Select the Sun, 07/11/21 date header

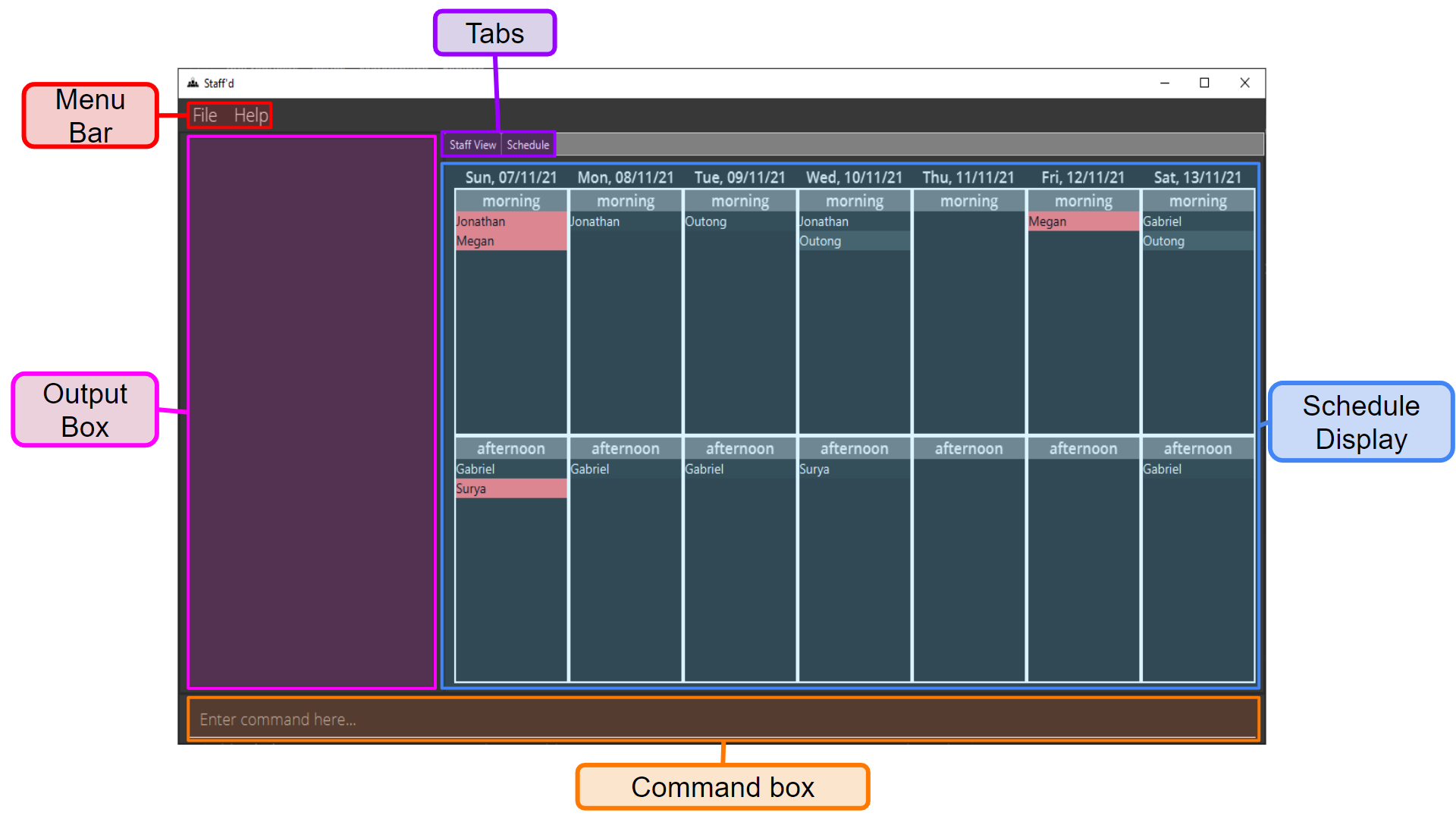[x=511, y=177]
